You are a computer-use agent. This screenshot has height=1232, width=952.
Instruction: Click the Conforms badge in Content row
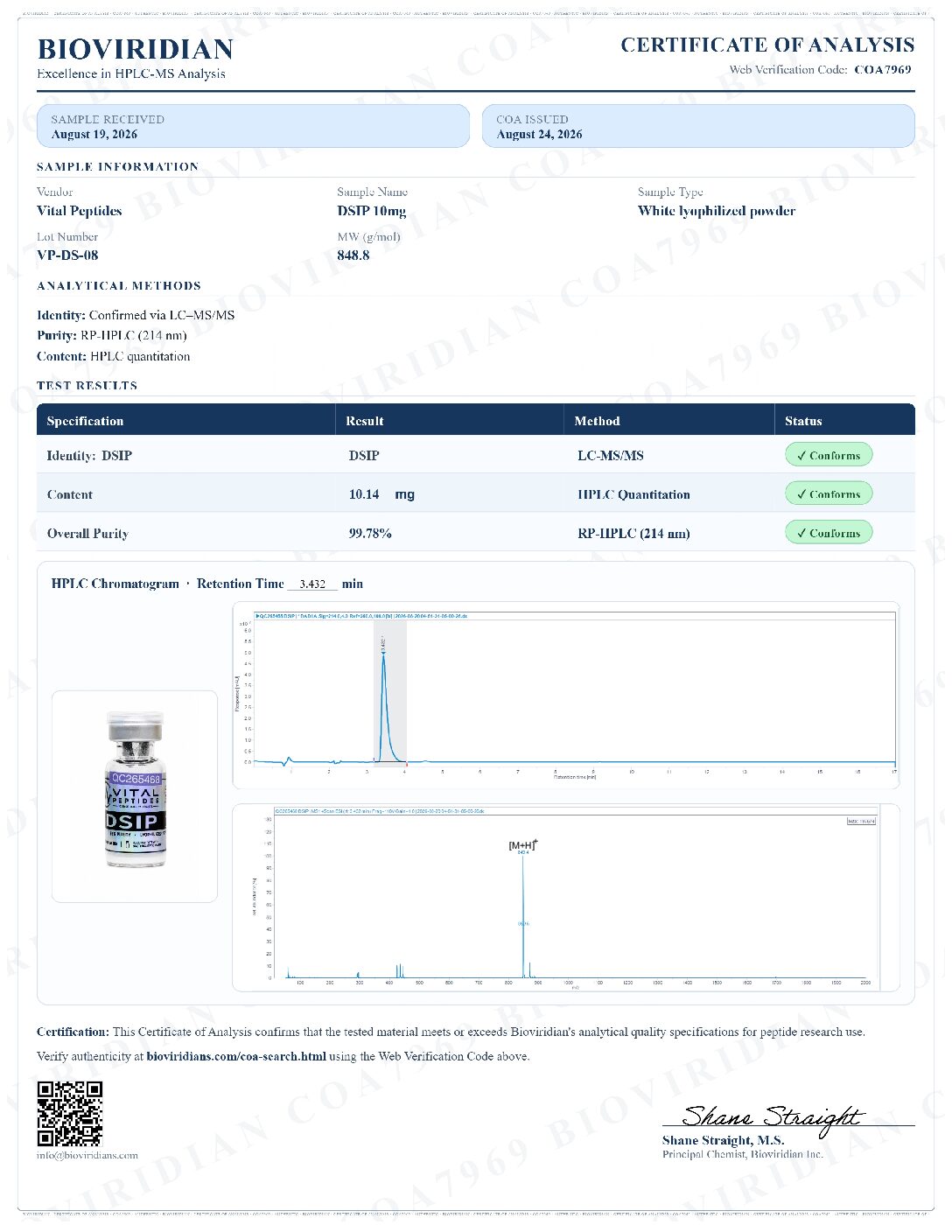pos(829,493)
